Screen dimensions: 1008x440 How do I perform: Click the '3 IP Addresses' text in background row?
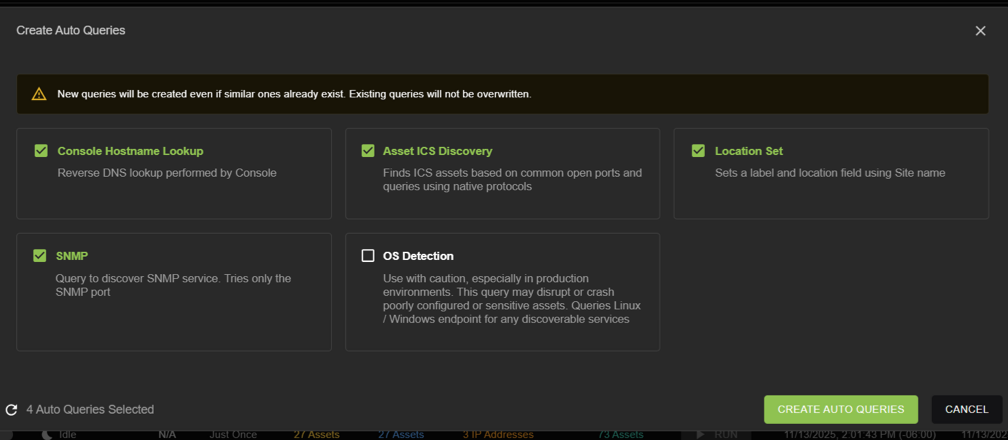[498, 435]
